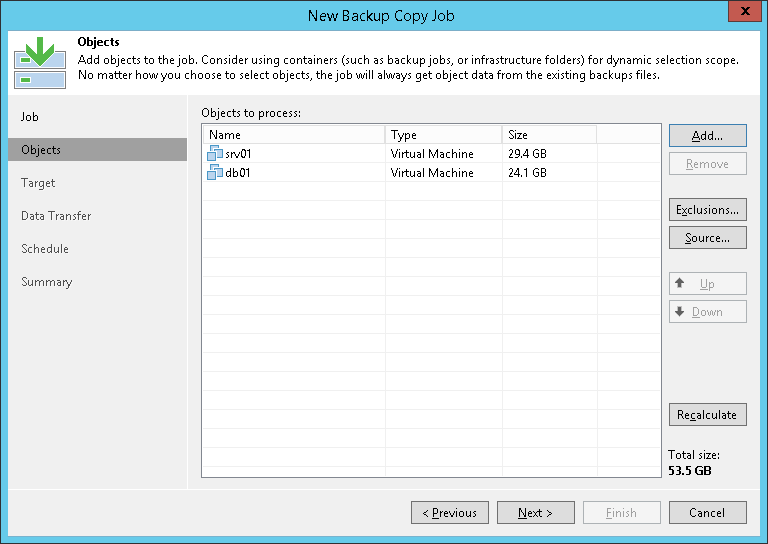The height and width of the screenshot is (544, 768).
Task: Open the Schedule step
Action: point(45,249)
